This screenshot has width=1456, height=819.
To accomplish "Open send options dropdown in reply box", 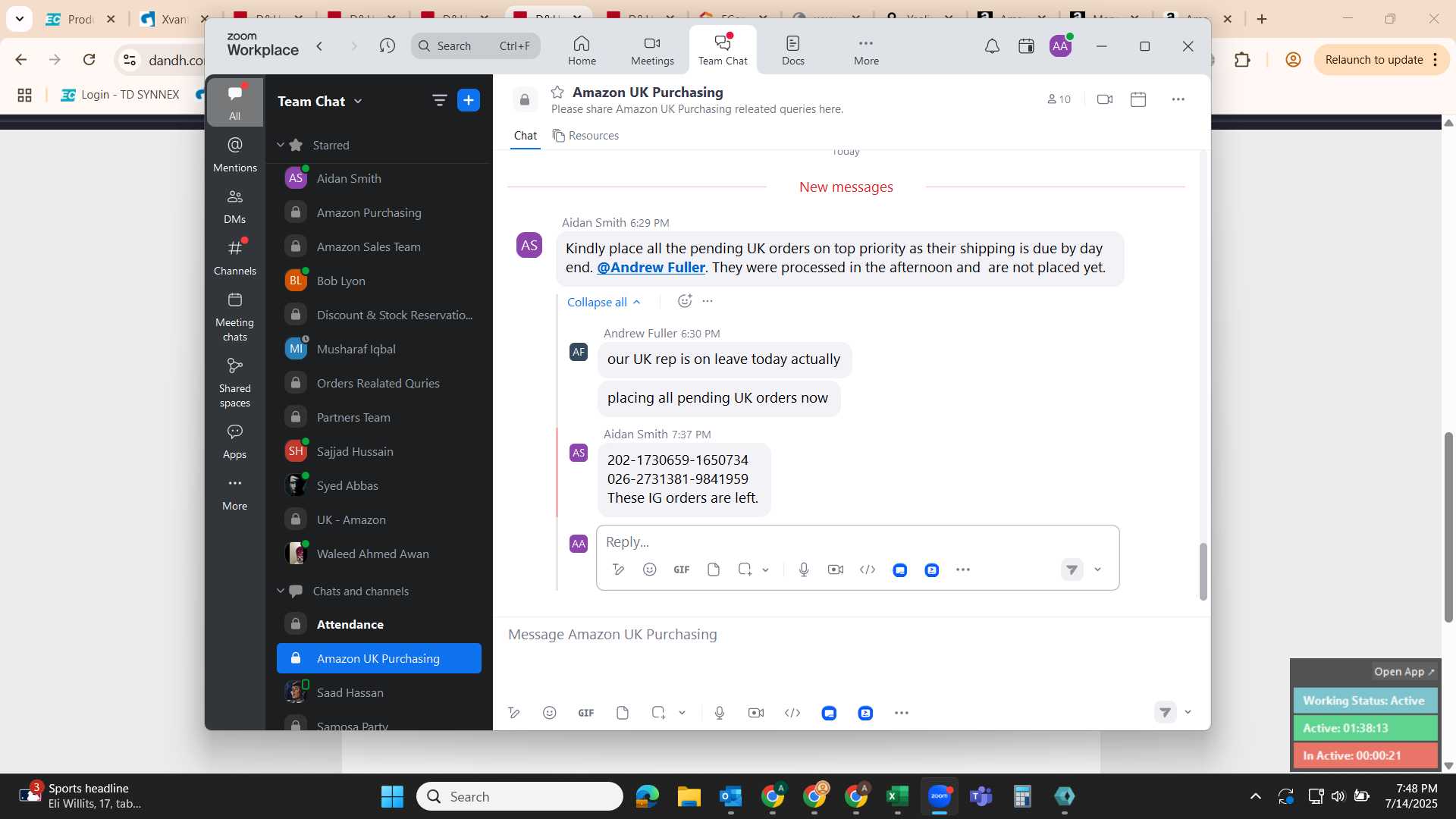I will [1097, 570].
